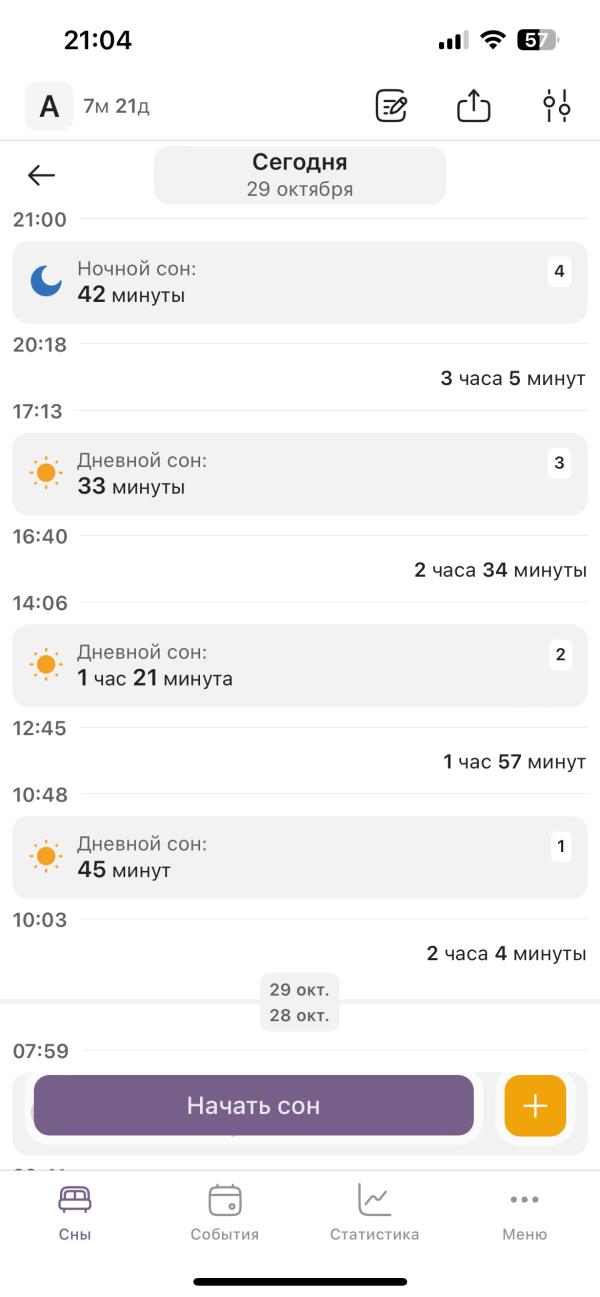Tap the note edit icon in header
Viewport: 600px width, 1297px height.
[x=391, y=105]
